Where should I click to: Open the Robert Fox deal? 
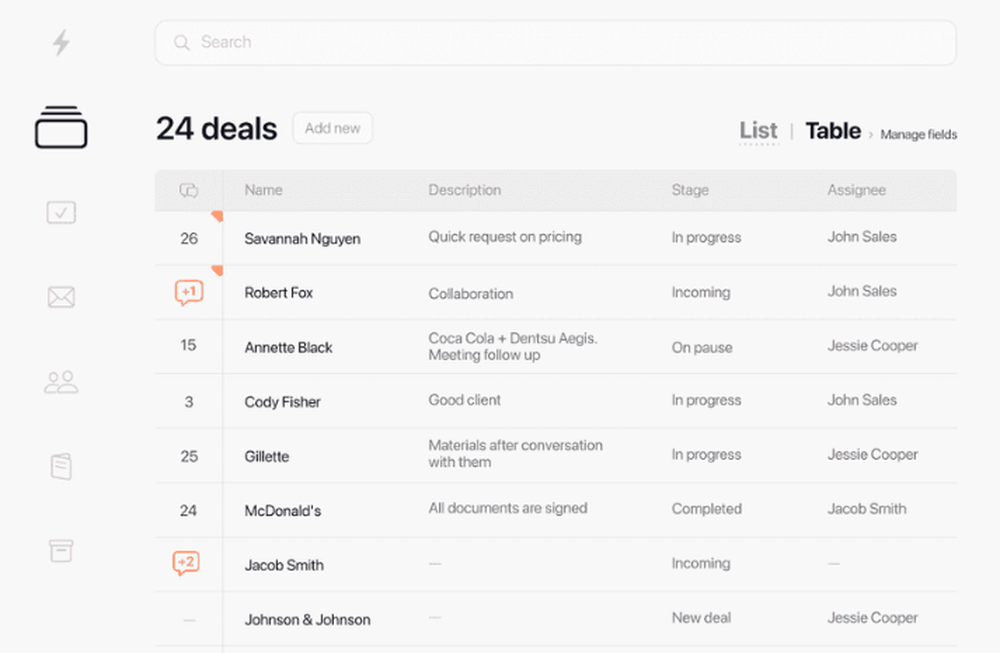[279, 293]
